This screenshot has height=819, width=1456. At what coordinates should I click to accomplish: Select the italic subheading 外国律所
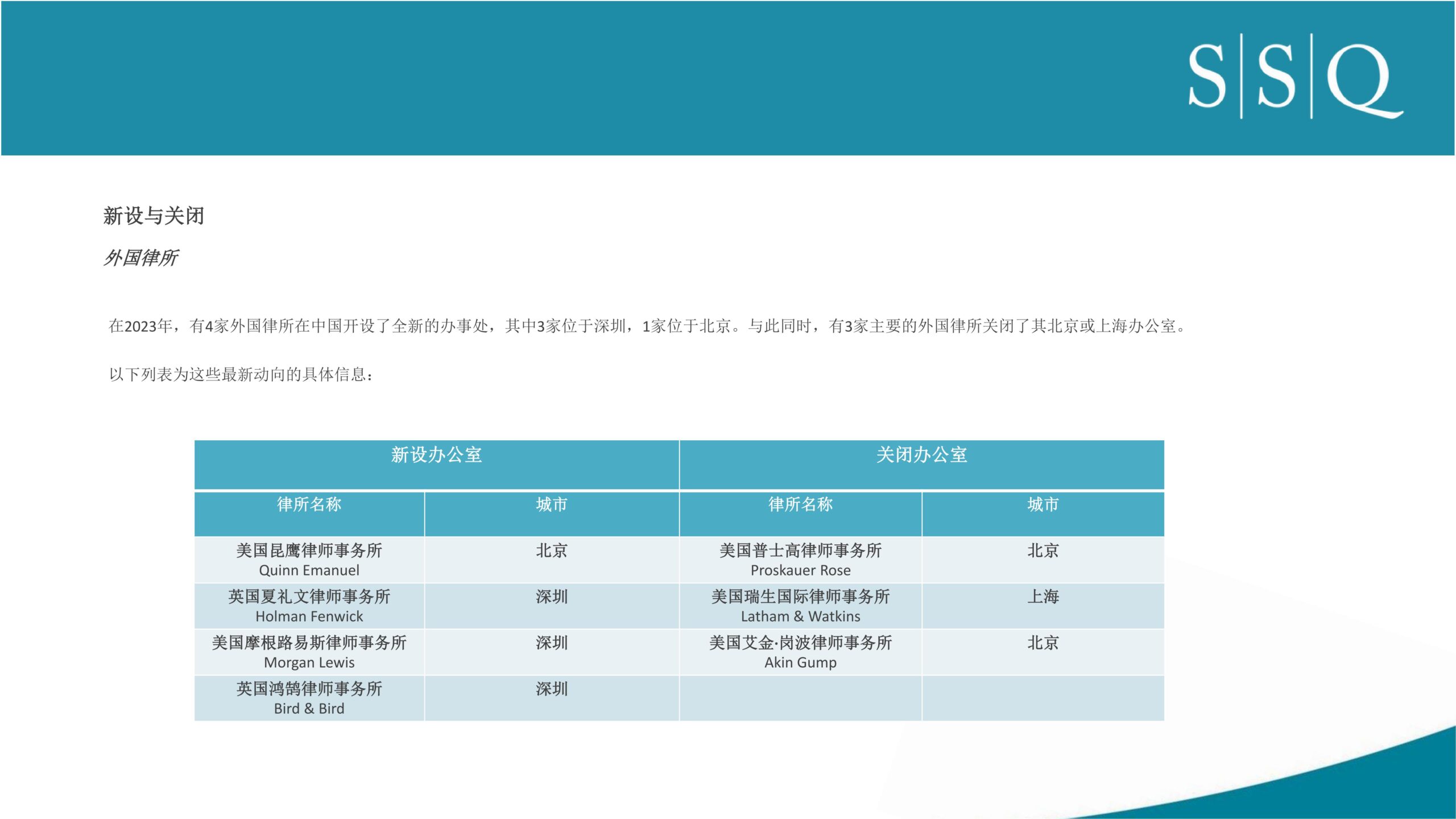coord(140,258)
